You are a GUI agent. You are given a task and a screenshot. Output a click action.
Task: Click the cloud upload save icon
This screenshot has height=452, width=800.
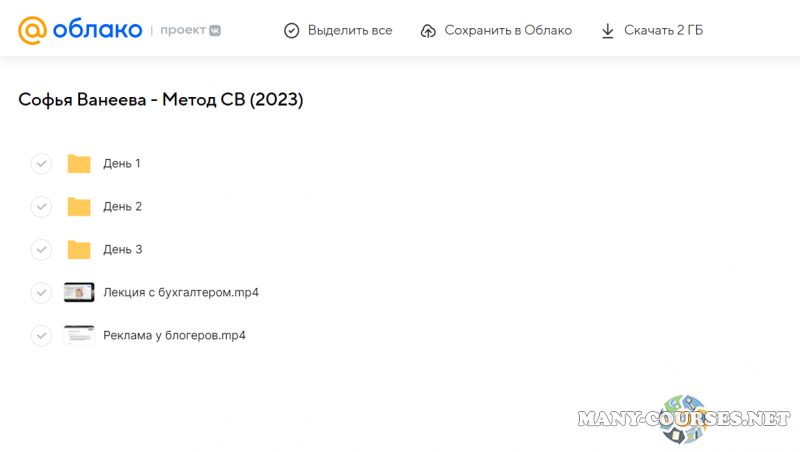[x=428, y=31]
